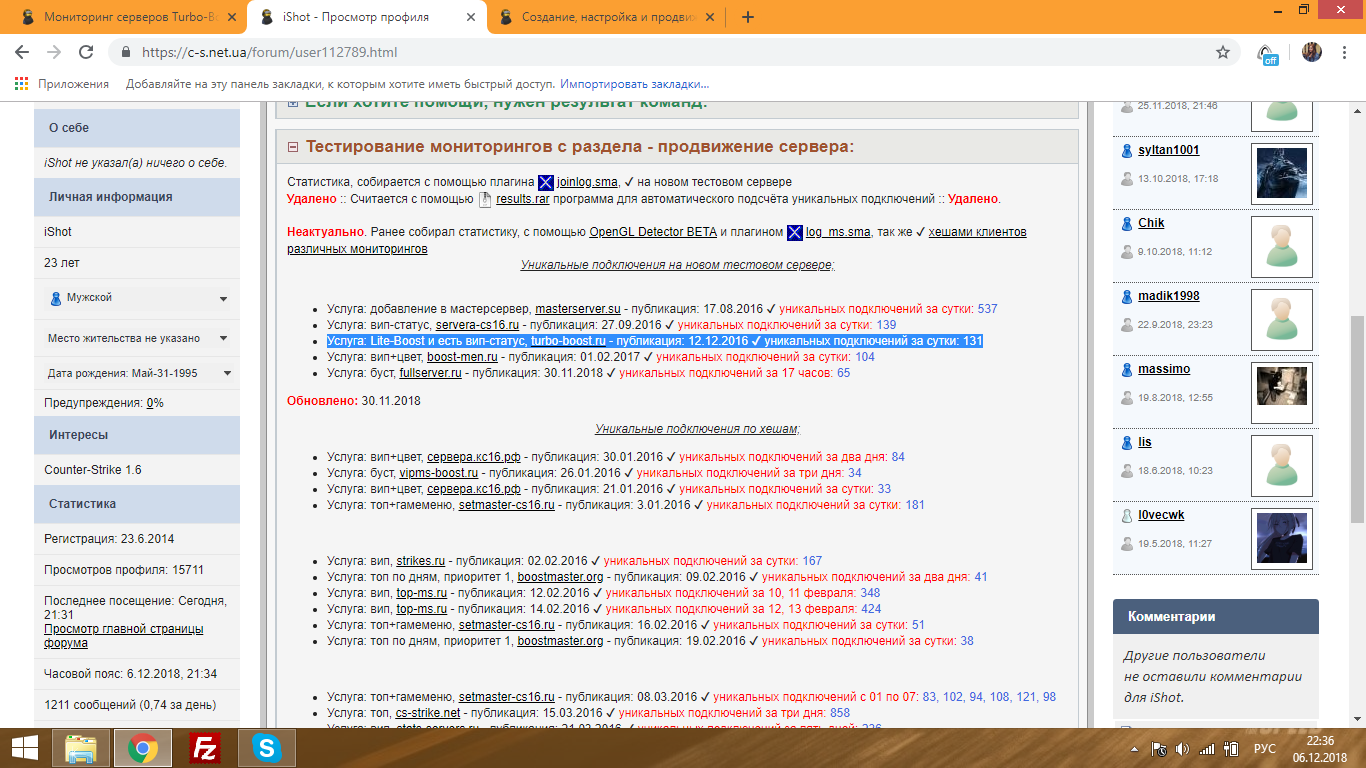Click the blue icon before joinlog.sma
The height and width of the screenshot is (768, 1366).
point(546,182)
